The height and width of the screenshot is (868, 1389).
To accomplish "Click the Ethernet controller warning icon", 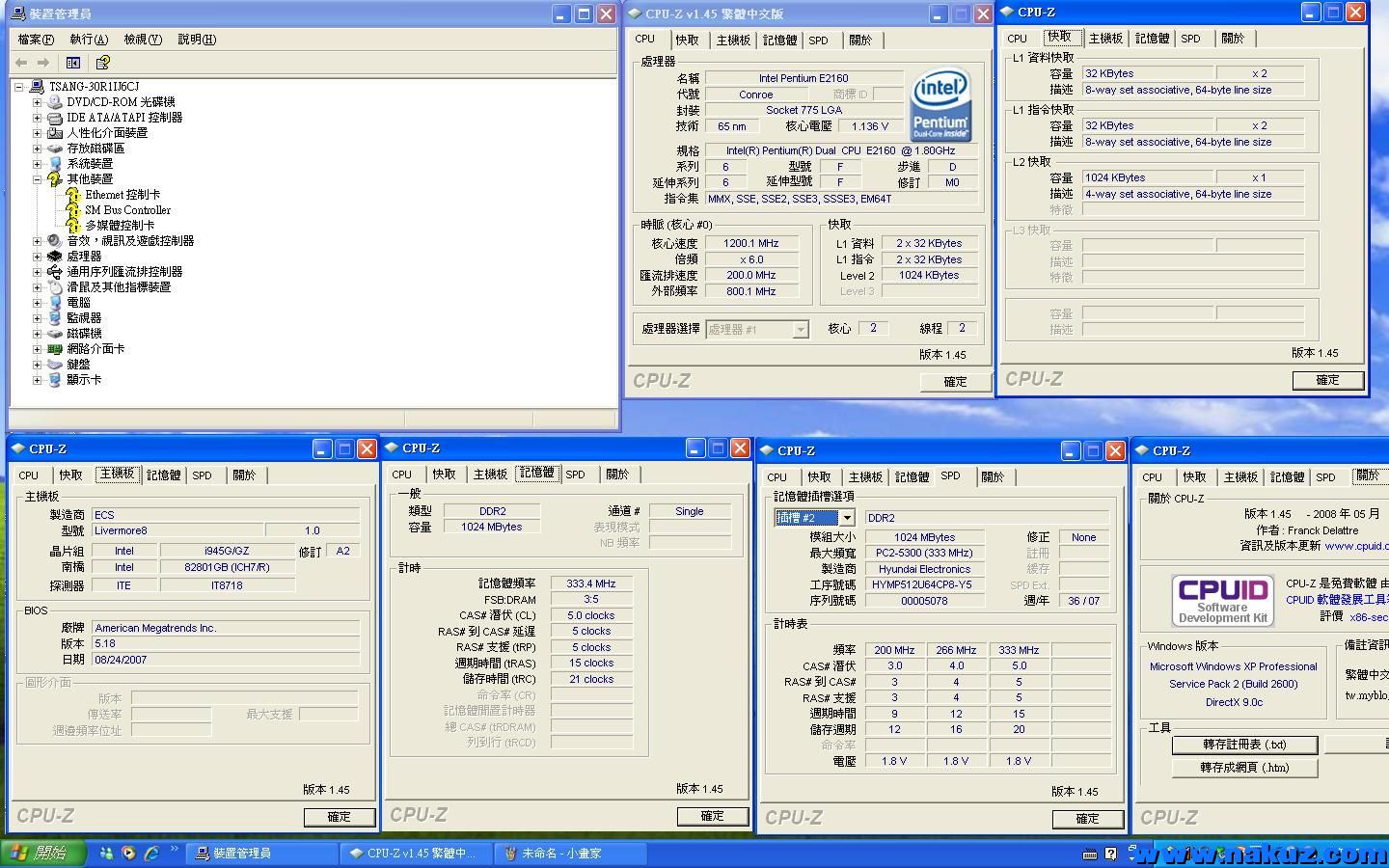I will point(73,195).
